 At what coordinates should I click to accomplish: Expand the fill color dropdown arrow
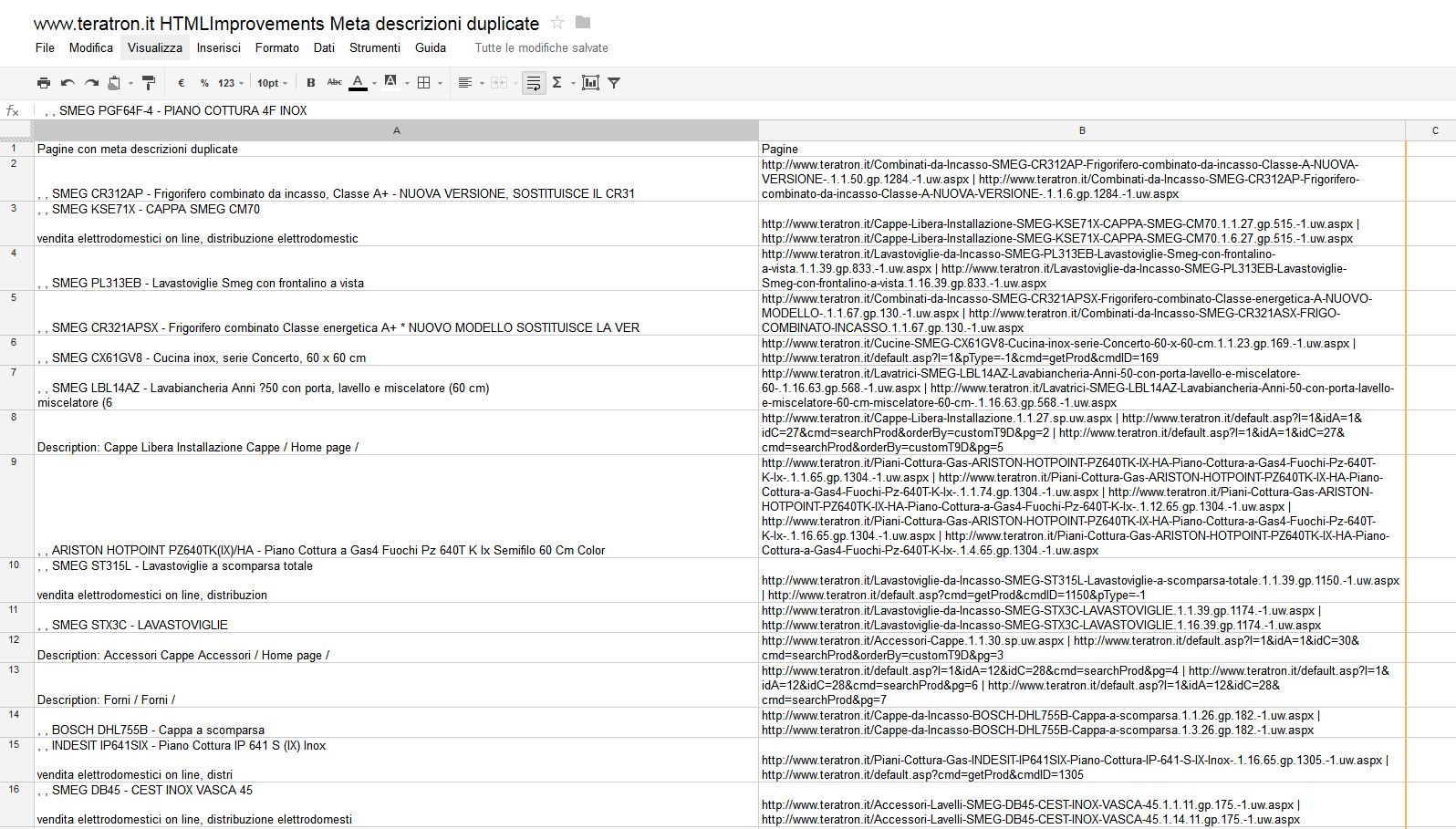[407, 83]
